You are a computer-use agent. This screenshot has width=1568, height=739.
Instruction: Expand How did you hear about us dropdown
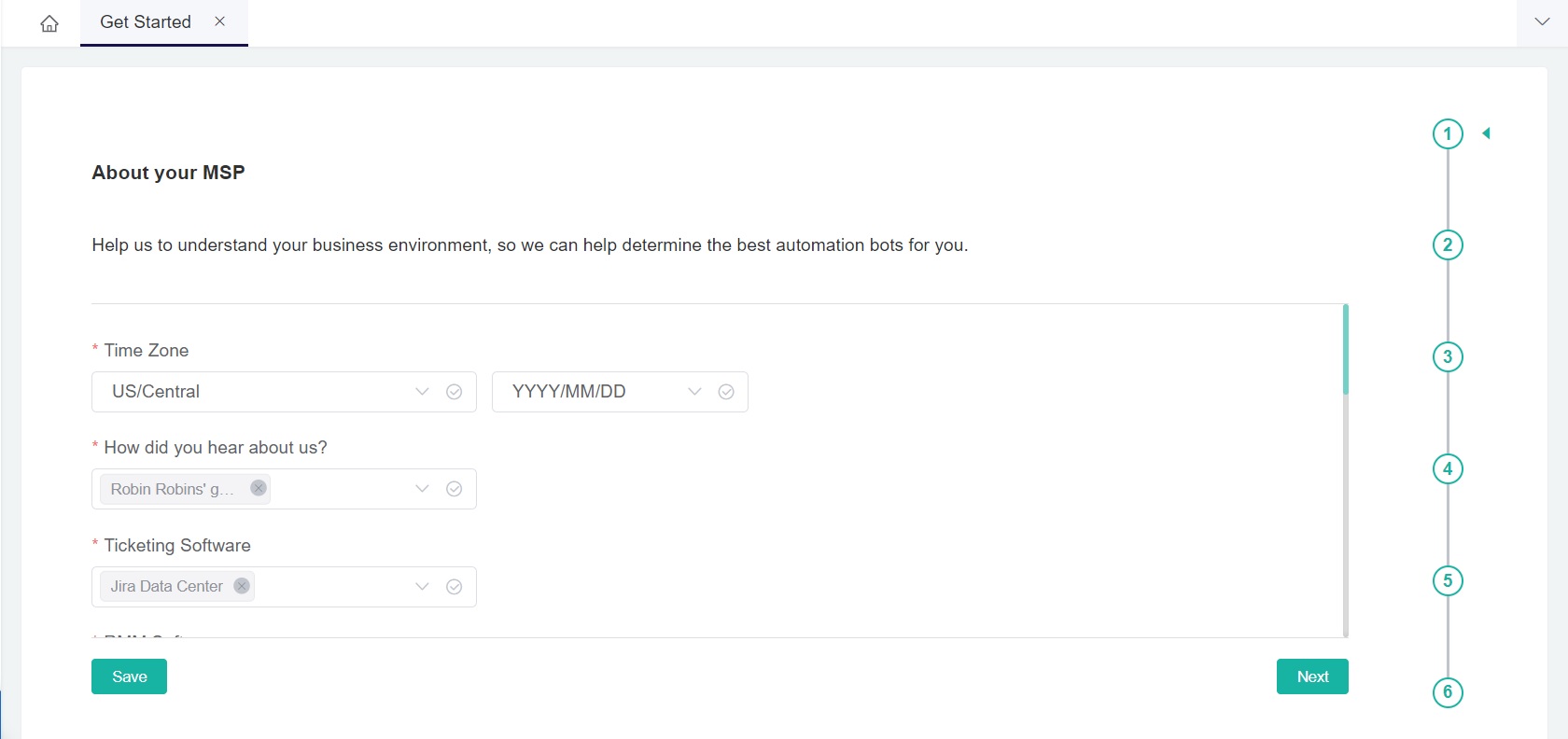tap(422, 489)
